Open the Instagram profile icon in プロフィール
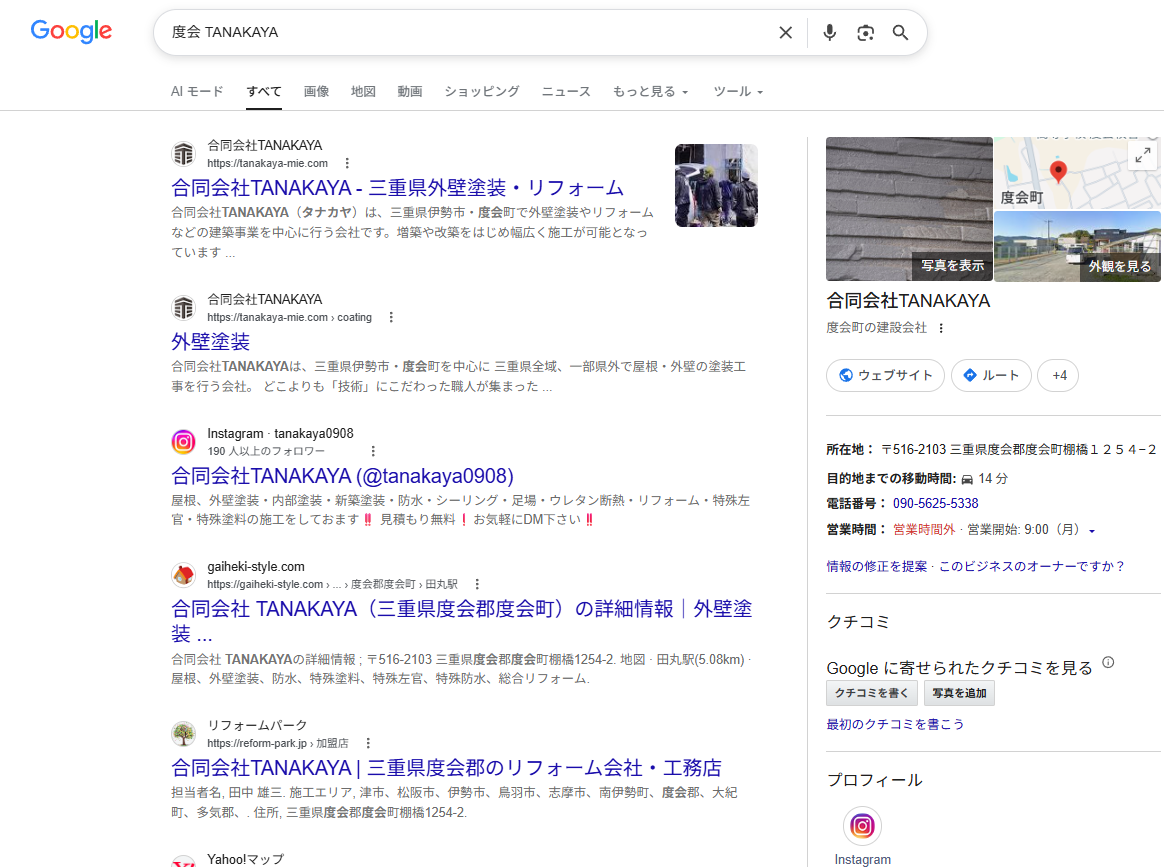Screen dimensions: 1164x867 coord(862,825)
